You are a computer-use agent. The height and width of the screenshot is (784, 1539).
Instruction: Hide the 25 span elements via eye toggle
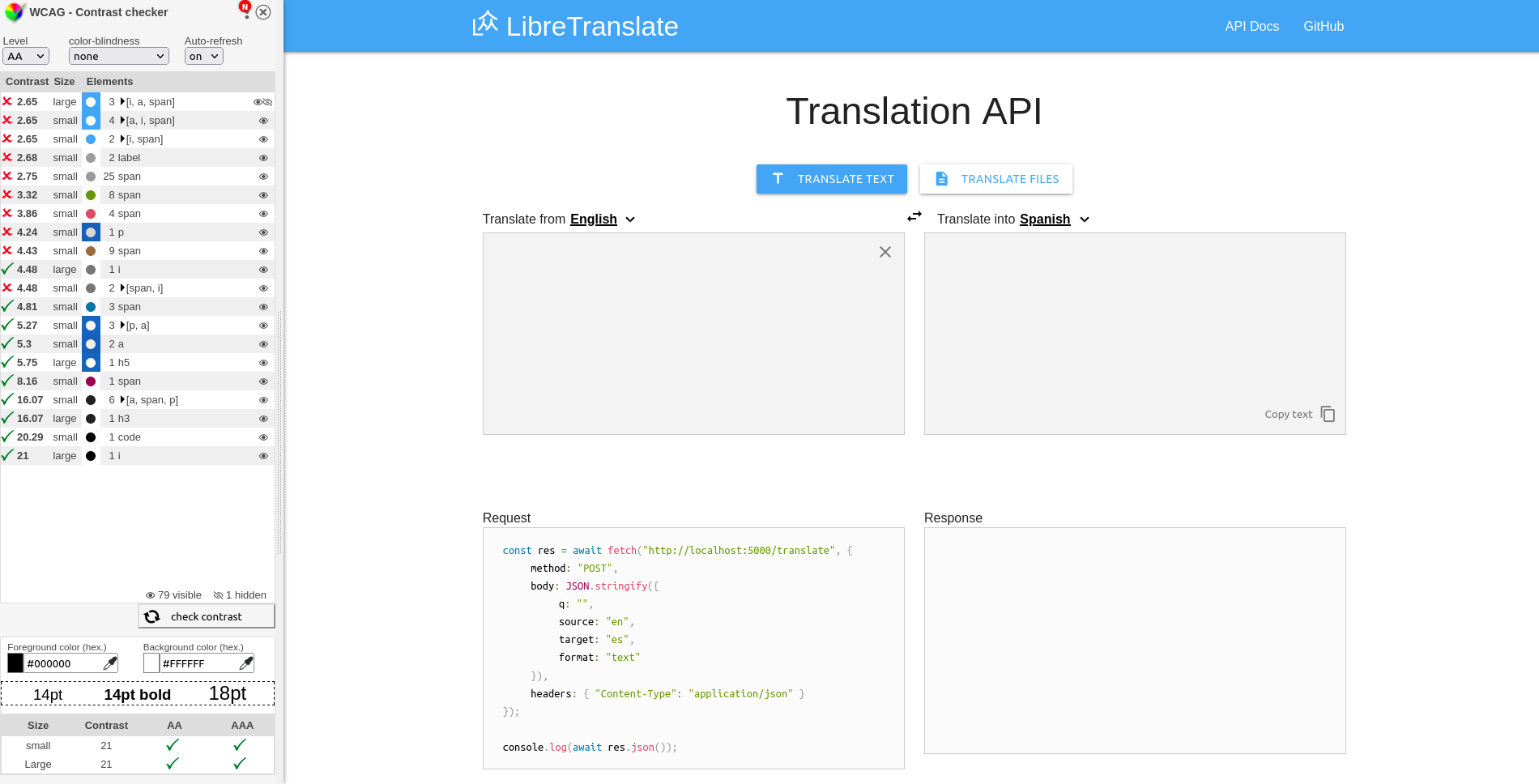click(x=262, y=177)
